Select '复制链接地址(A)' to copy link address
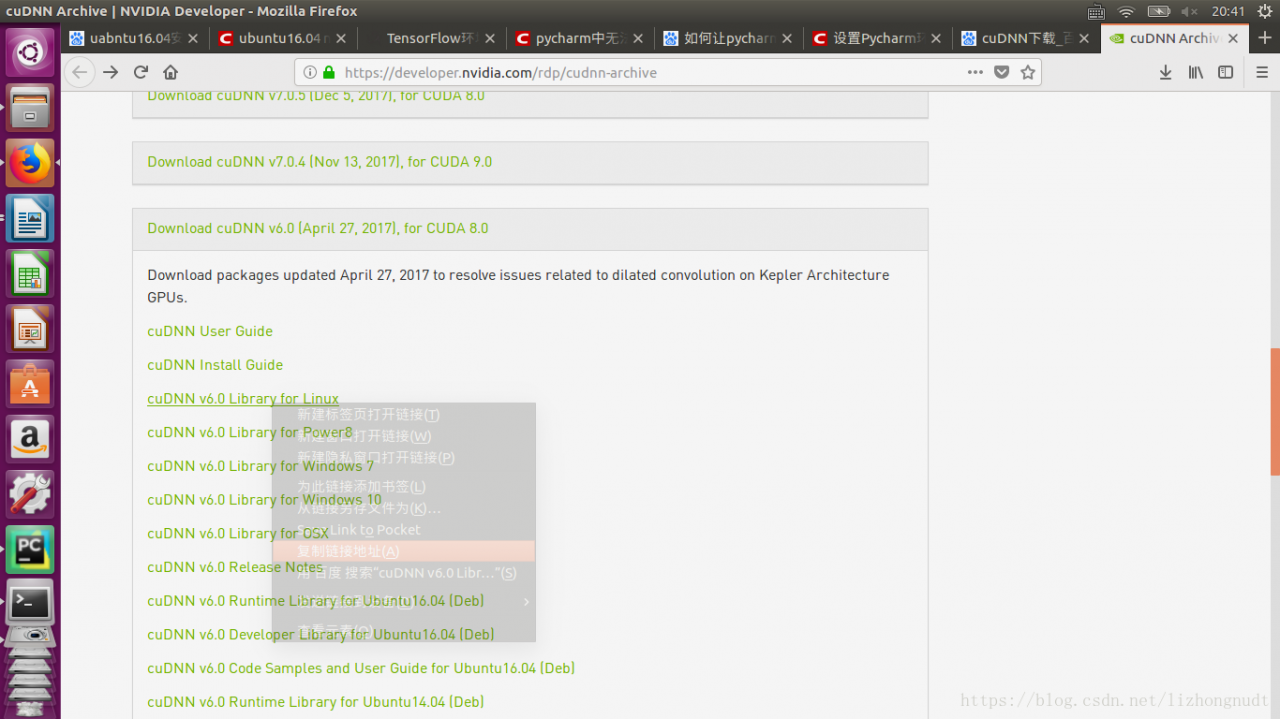The image size is (1280, 719). [x=404, y=551]
